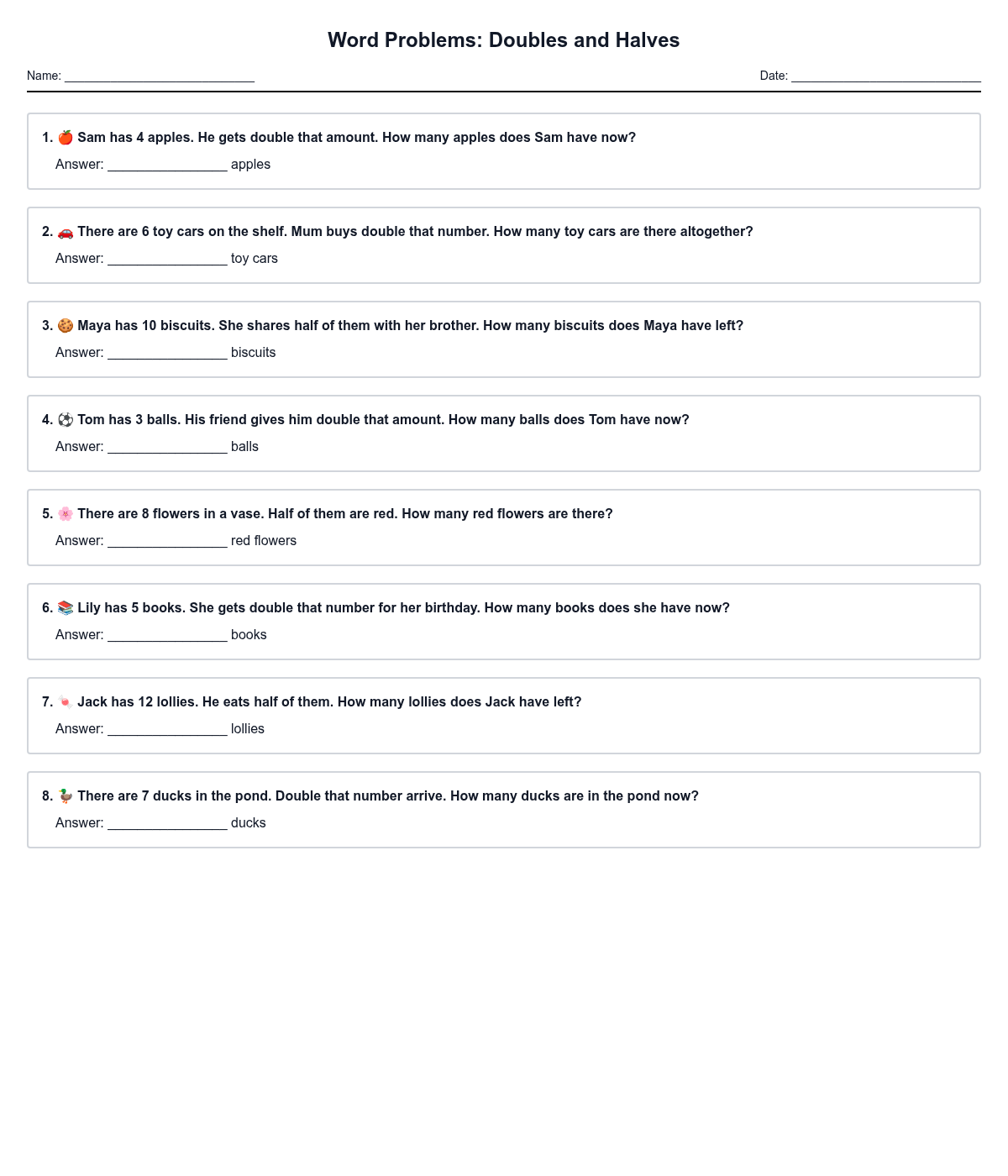Click the lollies answer blank

pos(167,729)
